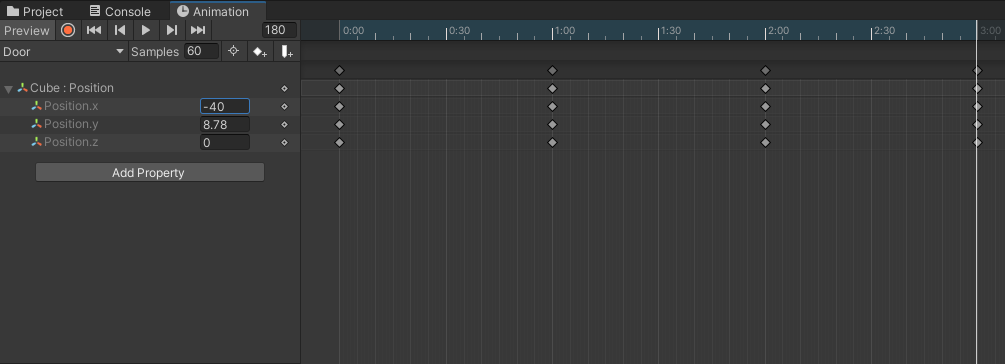Click the Position.z value field 0

point(225,142)
